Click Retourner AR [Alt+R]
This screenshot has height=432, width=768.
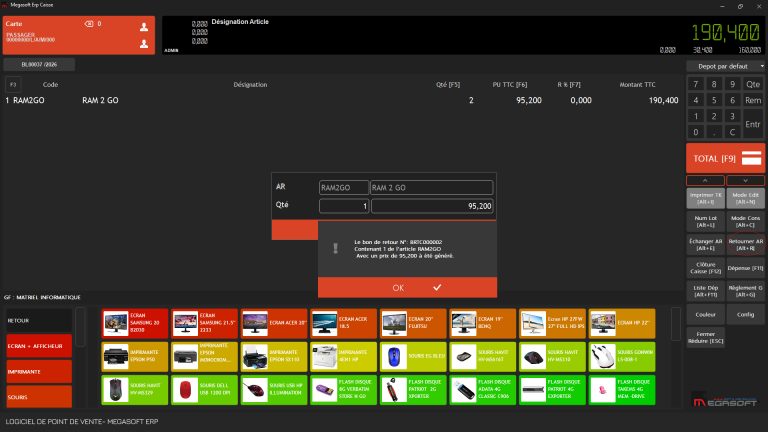pyautogui.click(x=745, y=244)
